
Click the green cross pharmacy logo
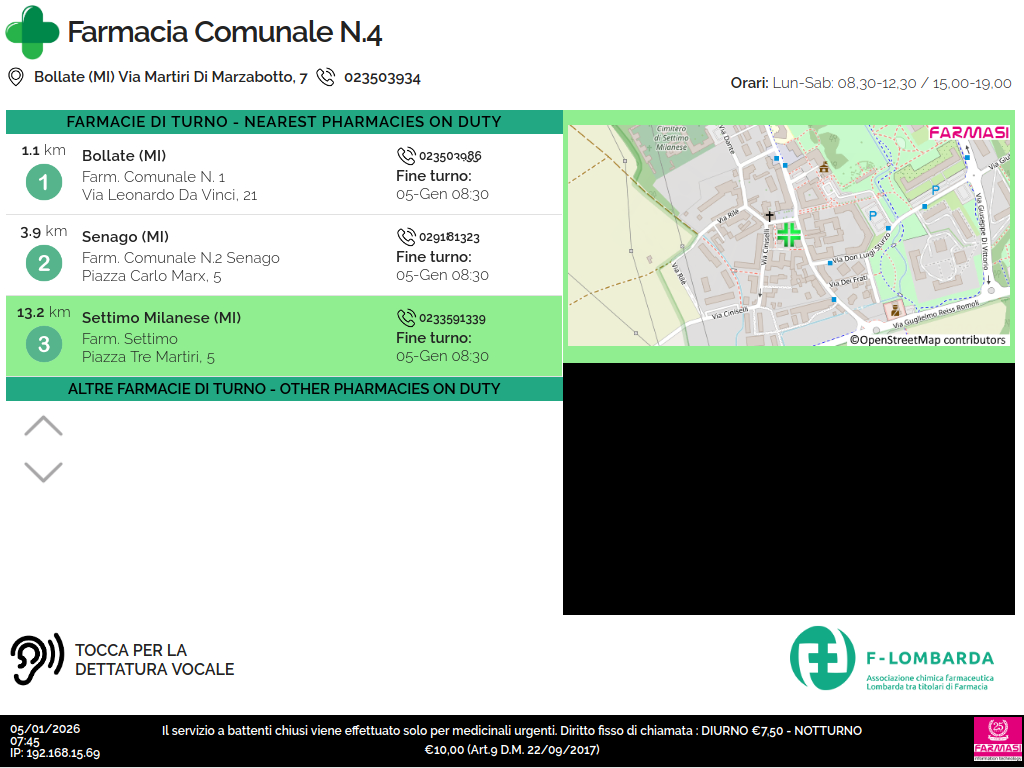click(x=32, y=32)
